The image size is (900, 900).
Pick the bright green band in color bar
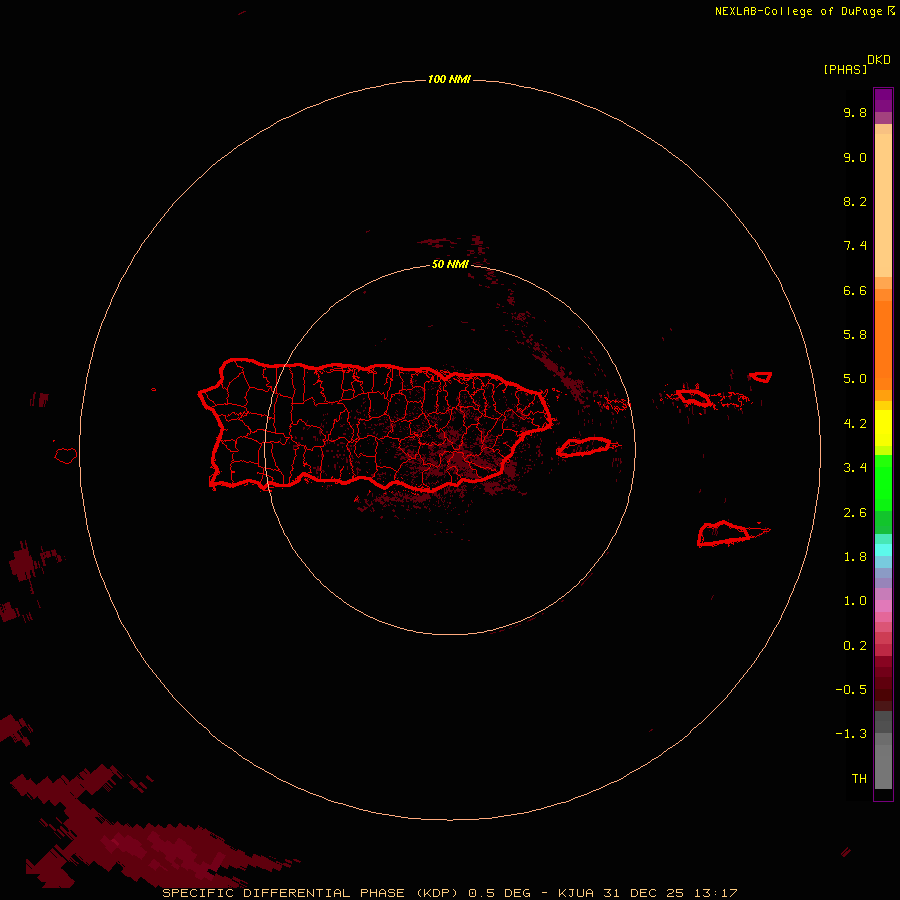883,483
